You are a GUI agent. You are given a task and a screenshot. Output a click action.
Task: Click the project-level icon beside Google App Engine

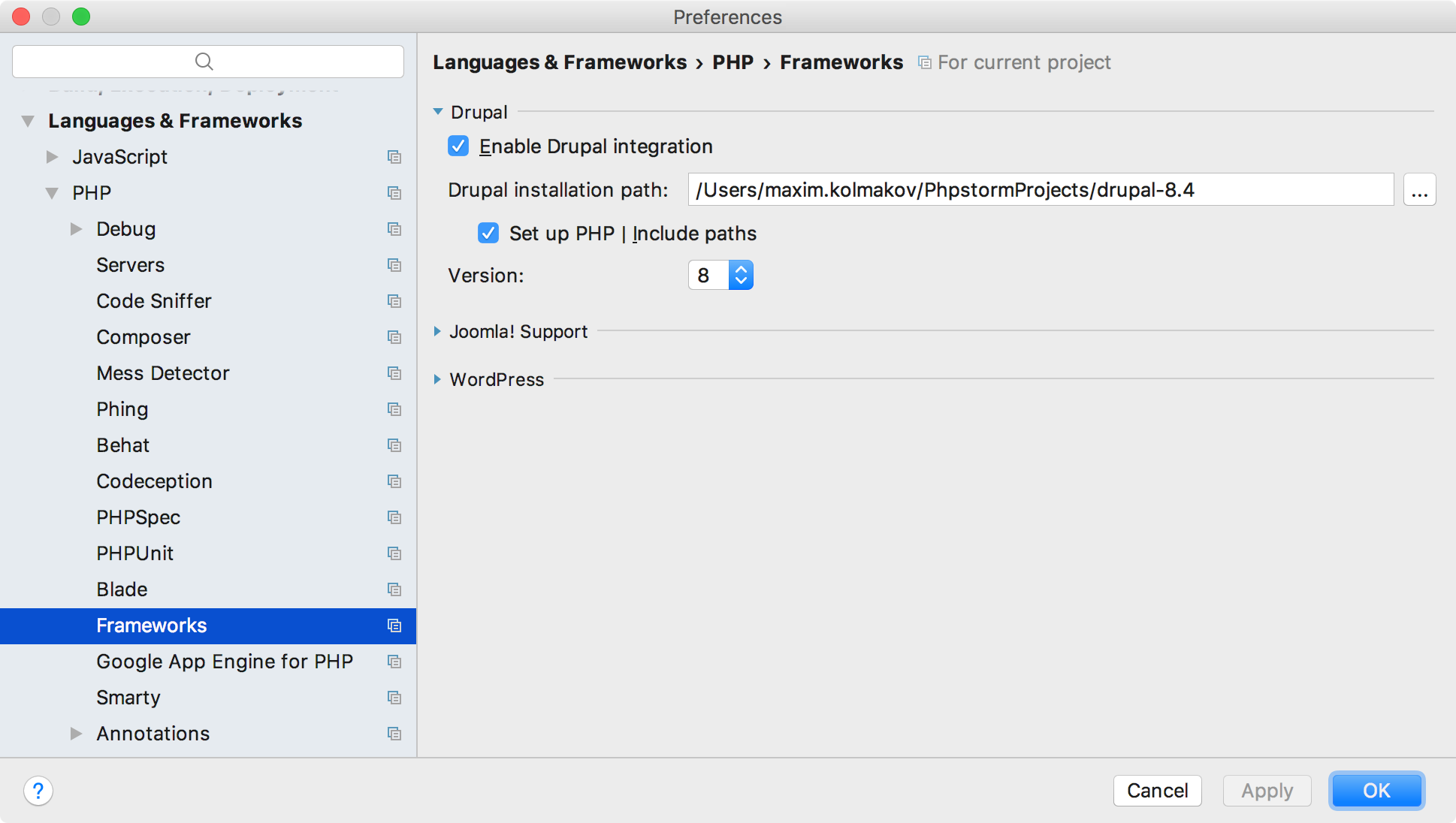[394, 662]
